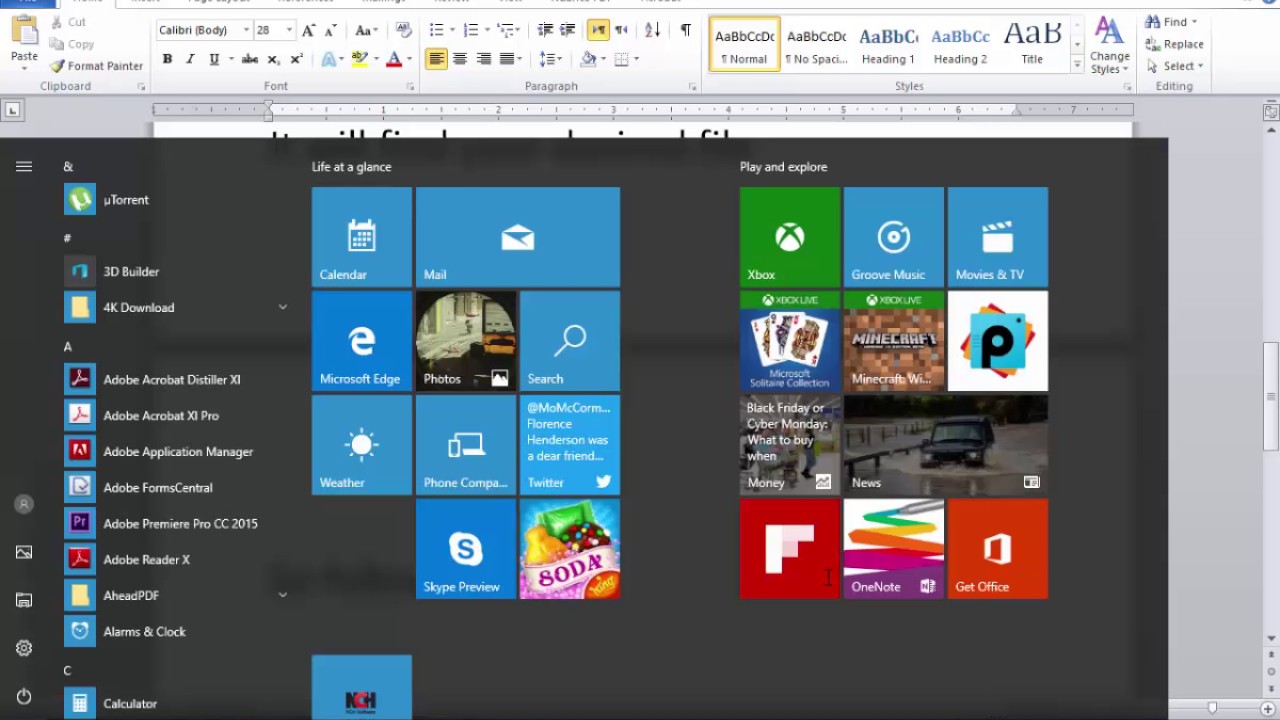Open the PicsArt tile
Viewport: 1280px width, 720px height.
(997, 341)
